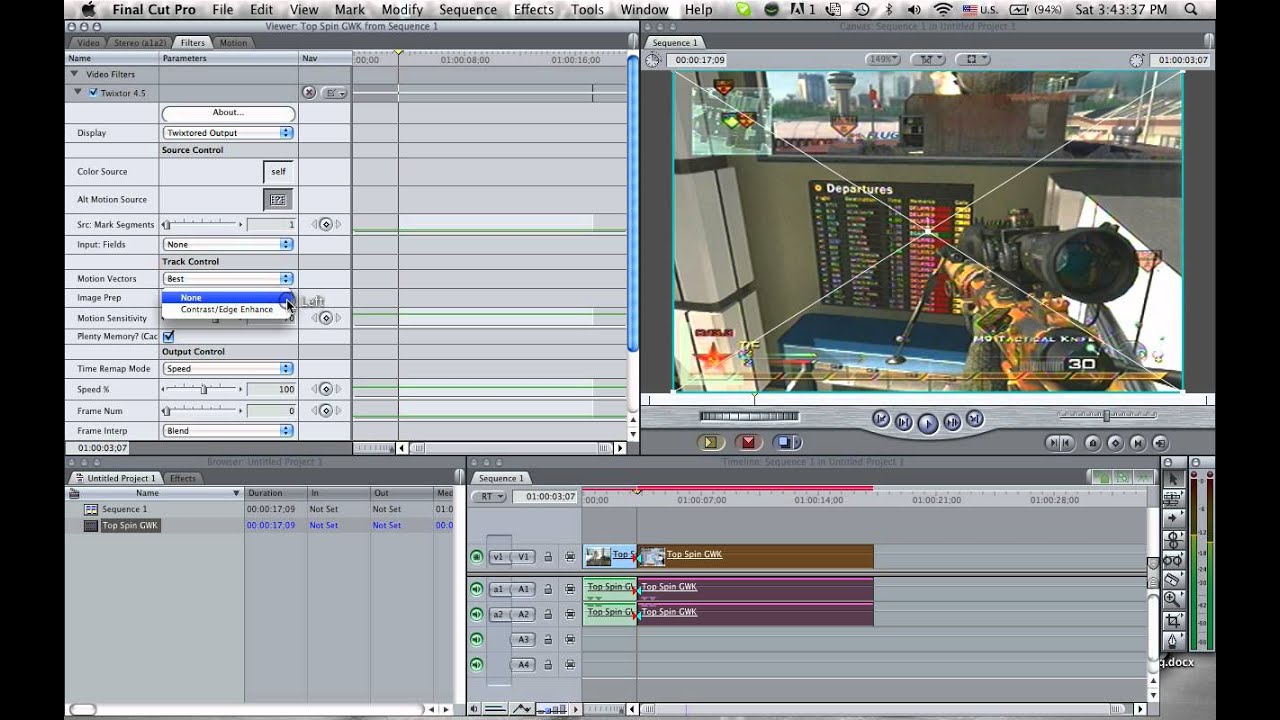Go to next edit in Canvas transport
Image resolution: width=1280 pixels, height=720 pixels.
point(974,420)
